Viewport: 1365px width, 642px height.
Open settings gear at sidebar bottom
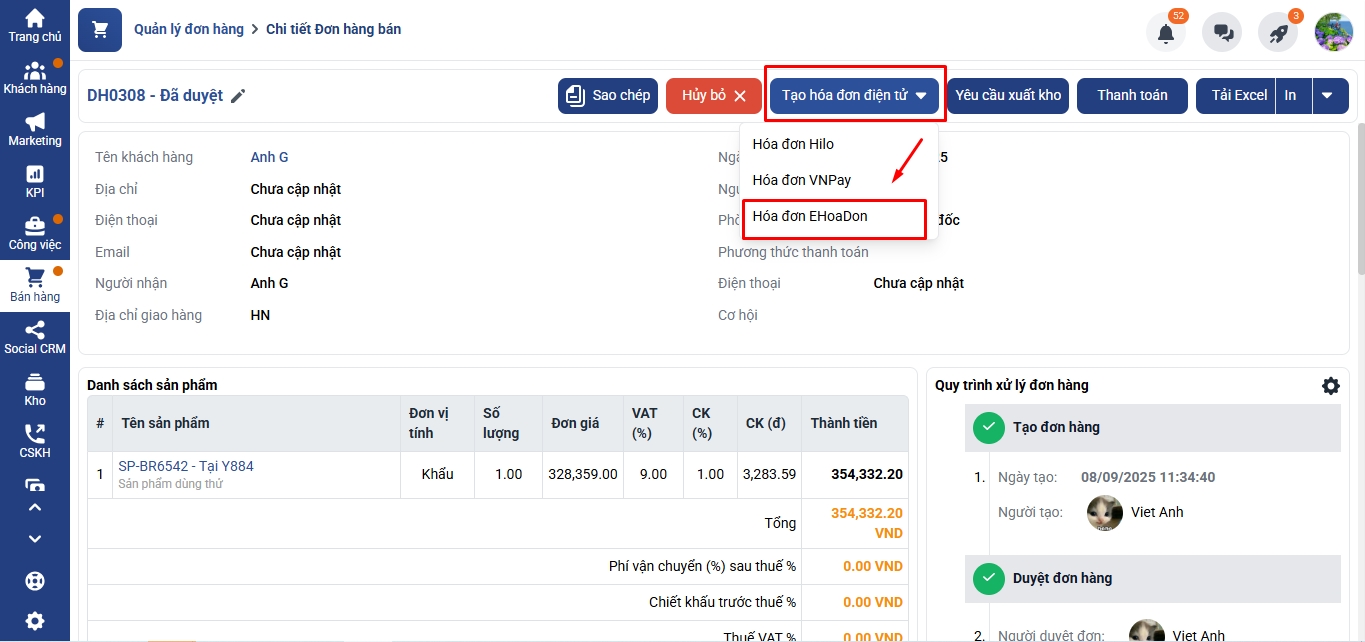point(35,621)
